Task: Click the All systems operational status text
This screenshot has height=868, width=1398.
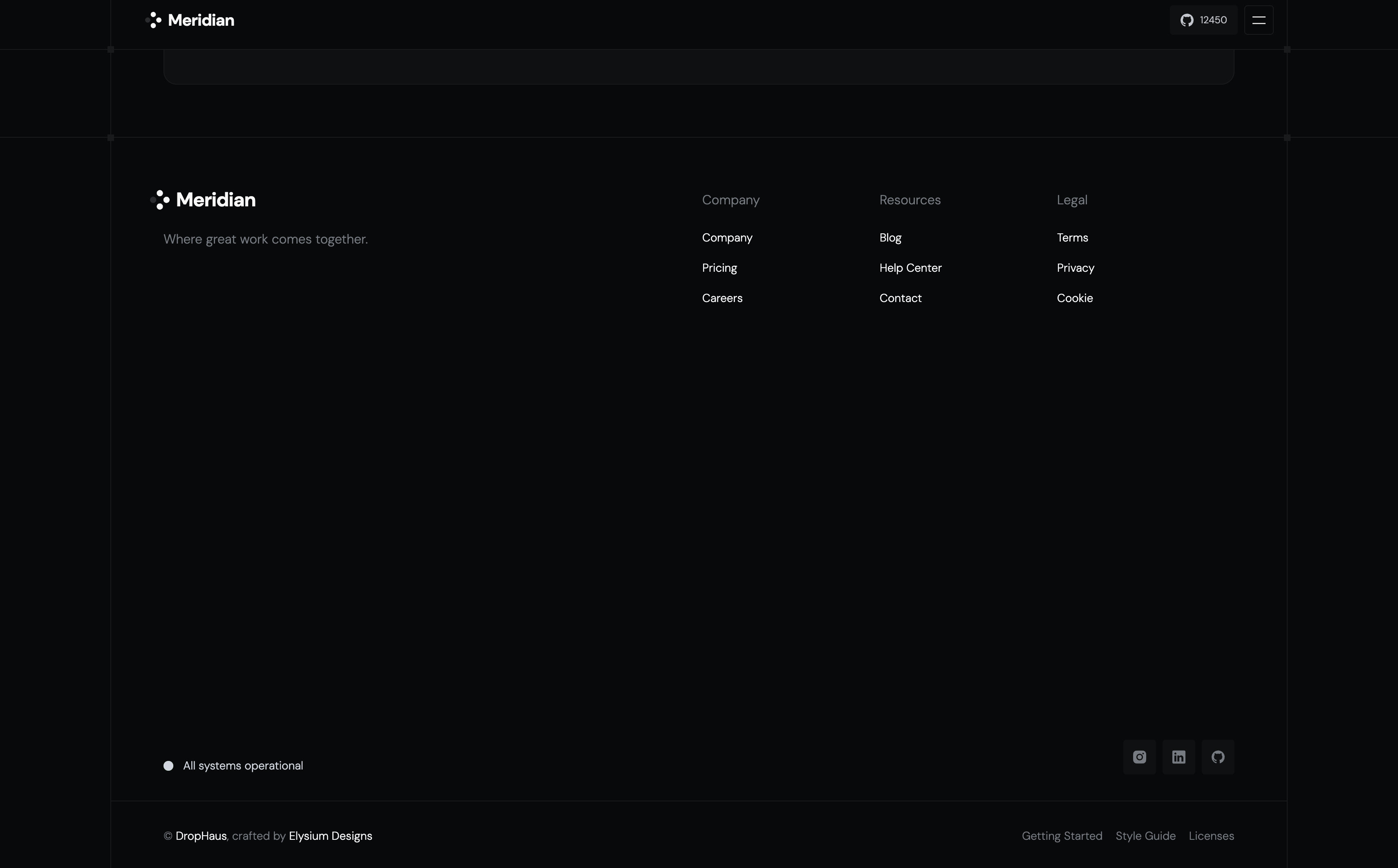Action: (243, 766)
